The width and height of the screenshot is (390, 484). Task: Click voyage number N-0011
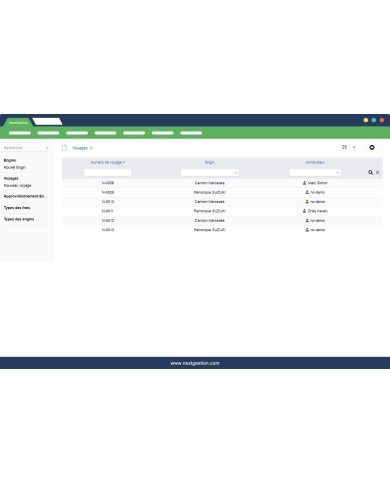pos(108,211)
